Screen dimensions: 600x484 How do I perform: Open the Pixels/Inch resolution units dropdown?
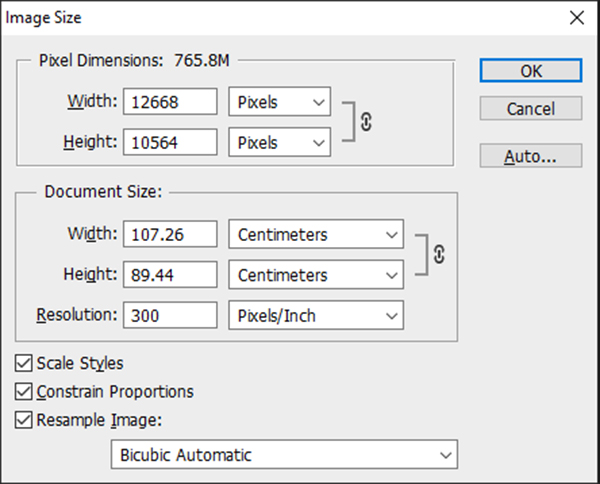[316, 315]
